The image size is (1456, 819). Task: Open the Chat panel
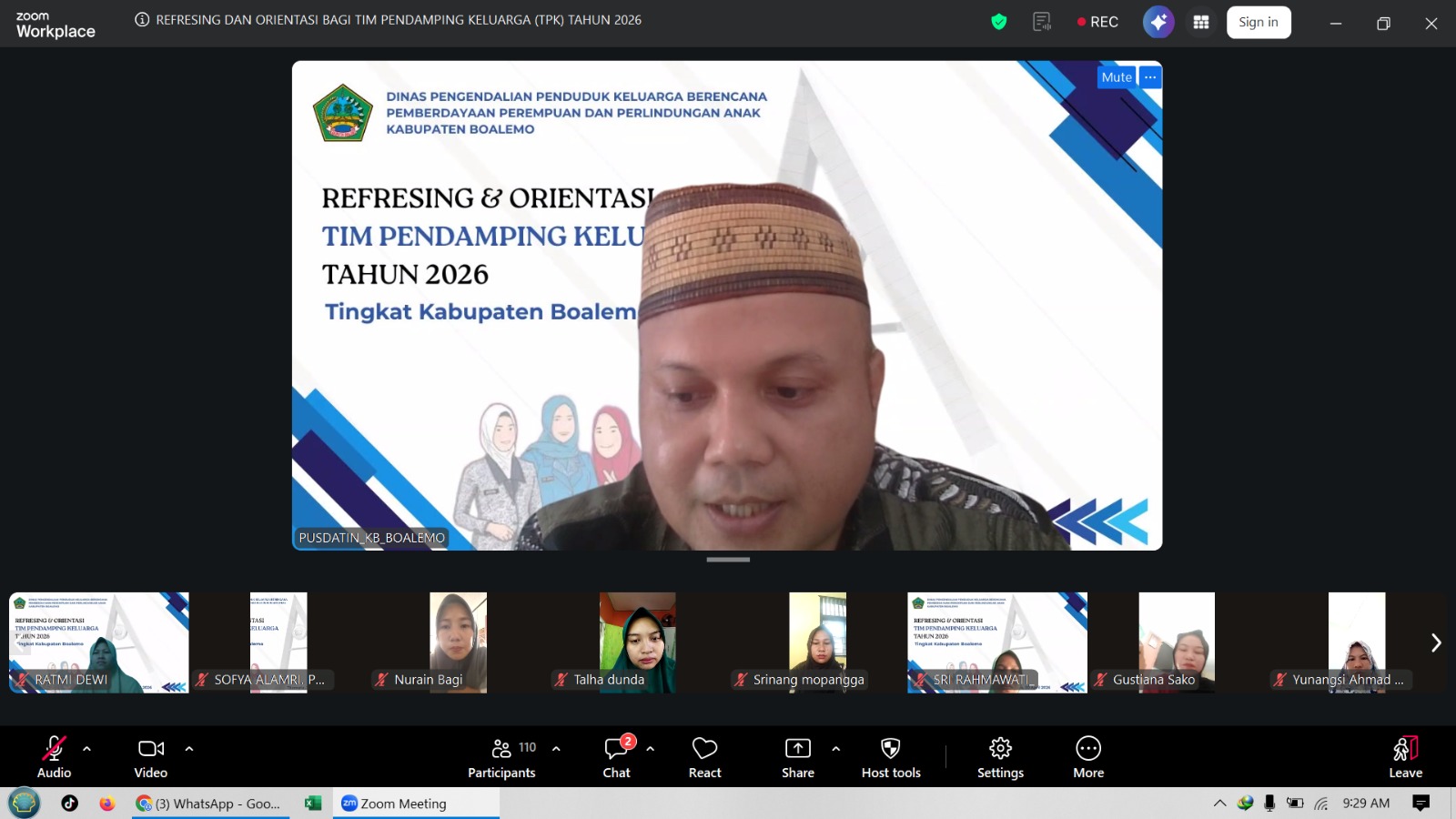[617, 757]
